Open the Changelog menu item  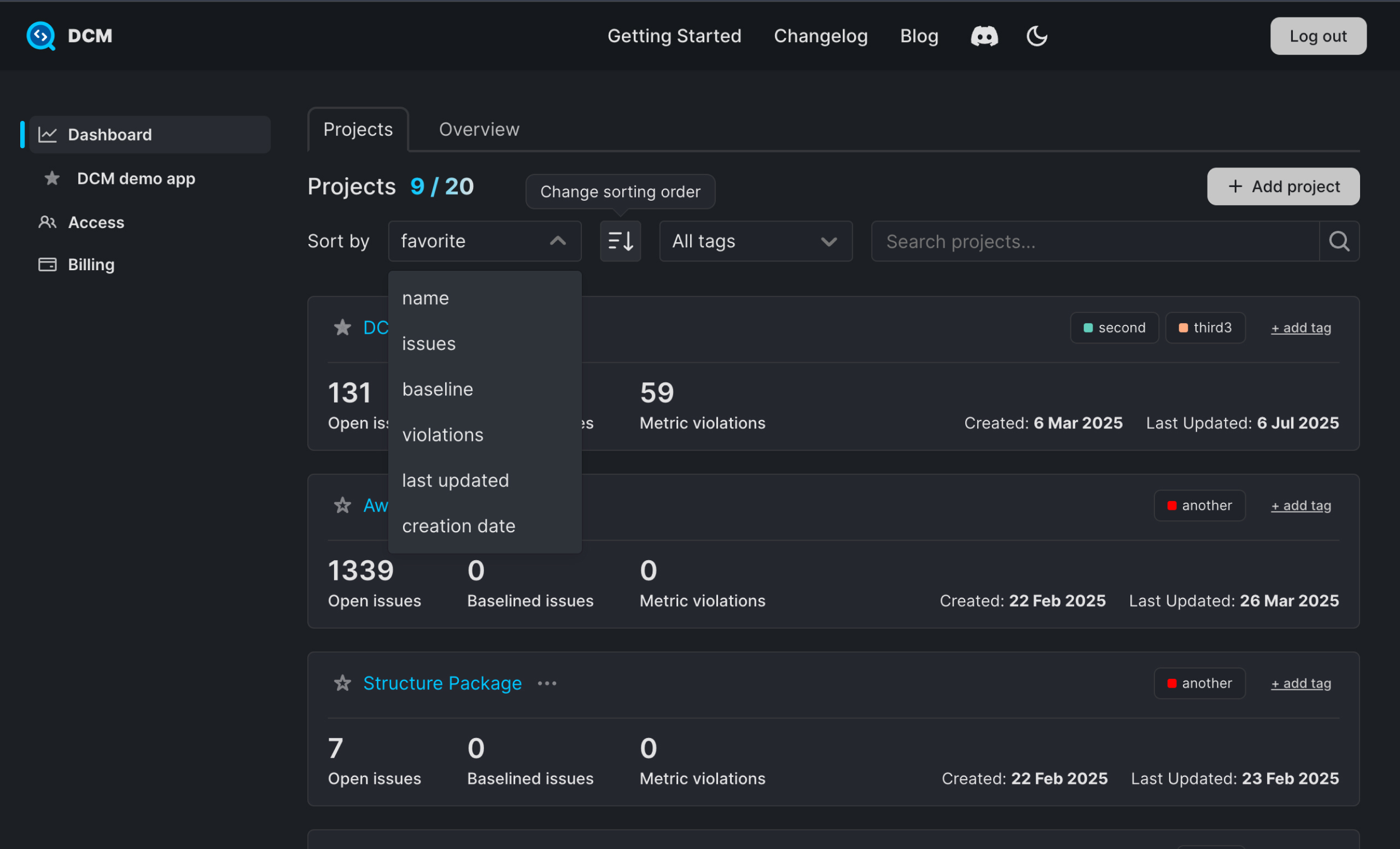pyautogui.click(x=821, y=36)
